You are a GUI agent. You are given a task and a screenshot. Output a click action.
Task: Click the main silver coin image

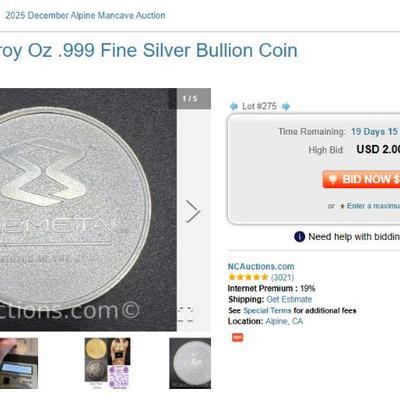tap(88, 210)
